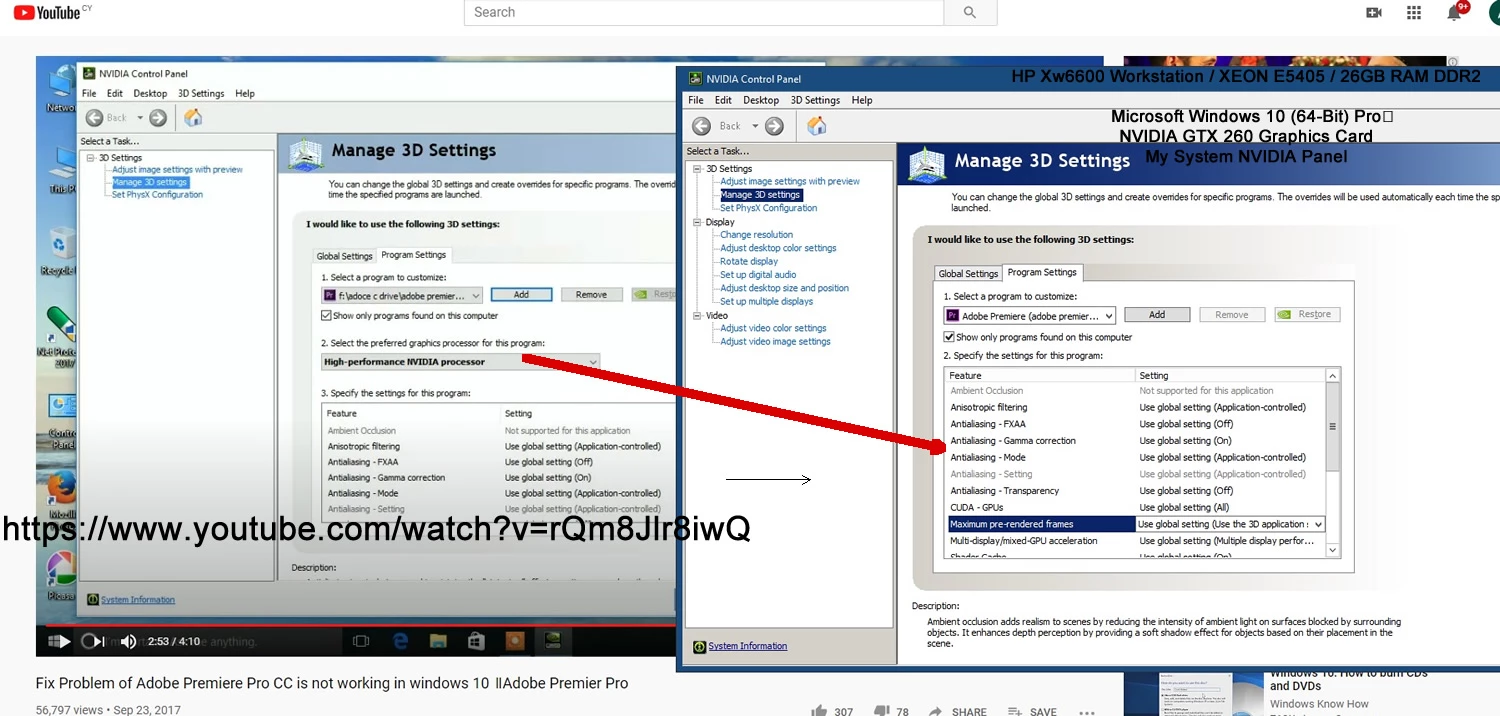The image size is (1500, 716).
Task: Select Change resolution in task tree
Action: [756, 235]
